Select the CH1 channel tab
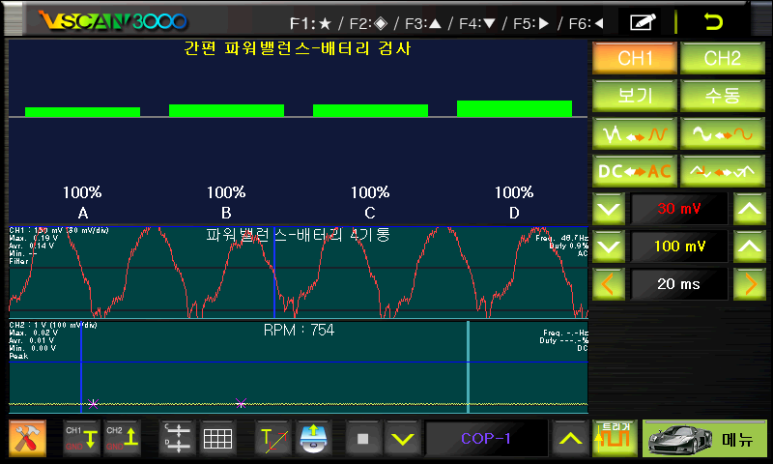 click(x=634, y=58)
